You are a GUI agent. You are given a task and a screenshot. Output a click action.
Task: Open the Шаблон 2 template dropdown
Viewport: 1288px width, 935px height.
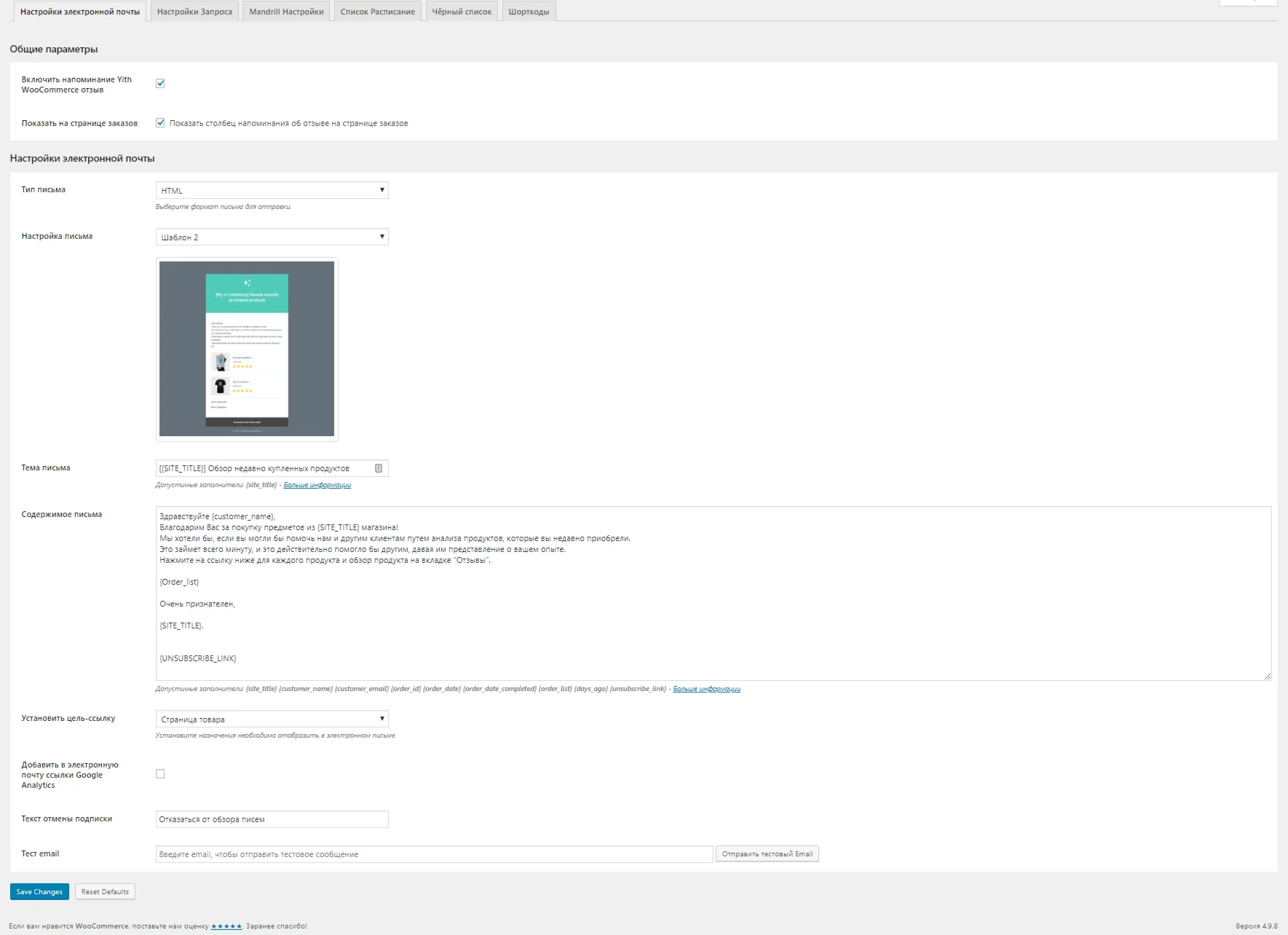(272, 237)
